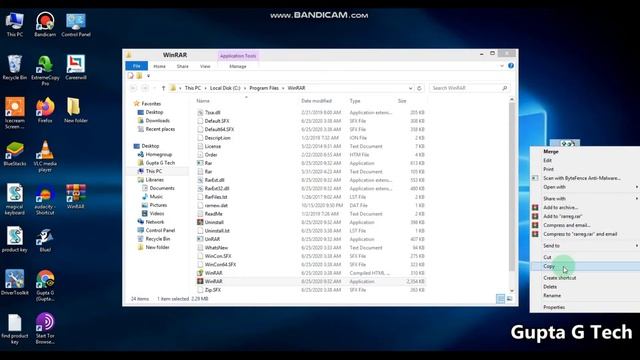This screenshot has width=640, height=360.
Task: Select the Careerwill desktop shortcut
Action: pyautogui.click(x=76, y=68)
